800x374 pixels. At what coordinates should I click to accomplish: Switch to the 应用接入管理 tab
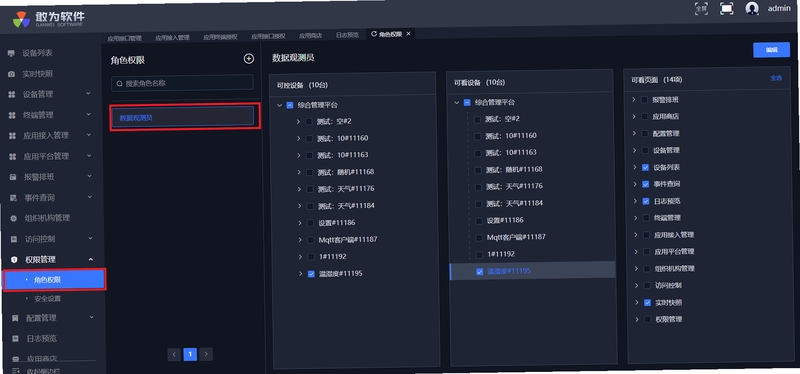[172, 37]
